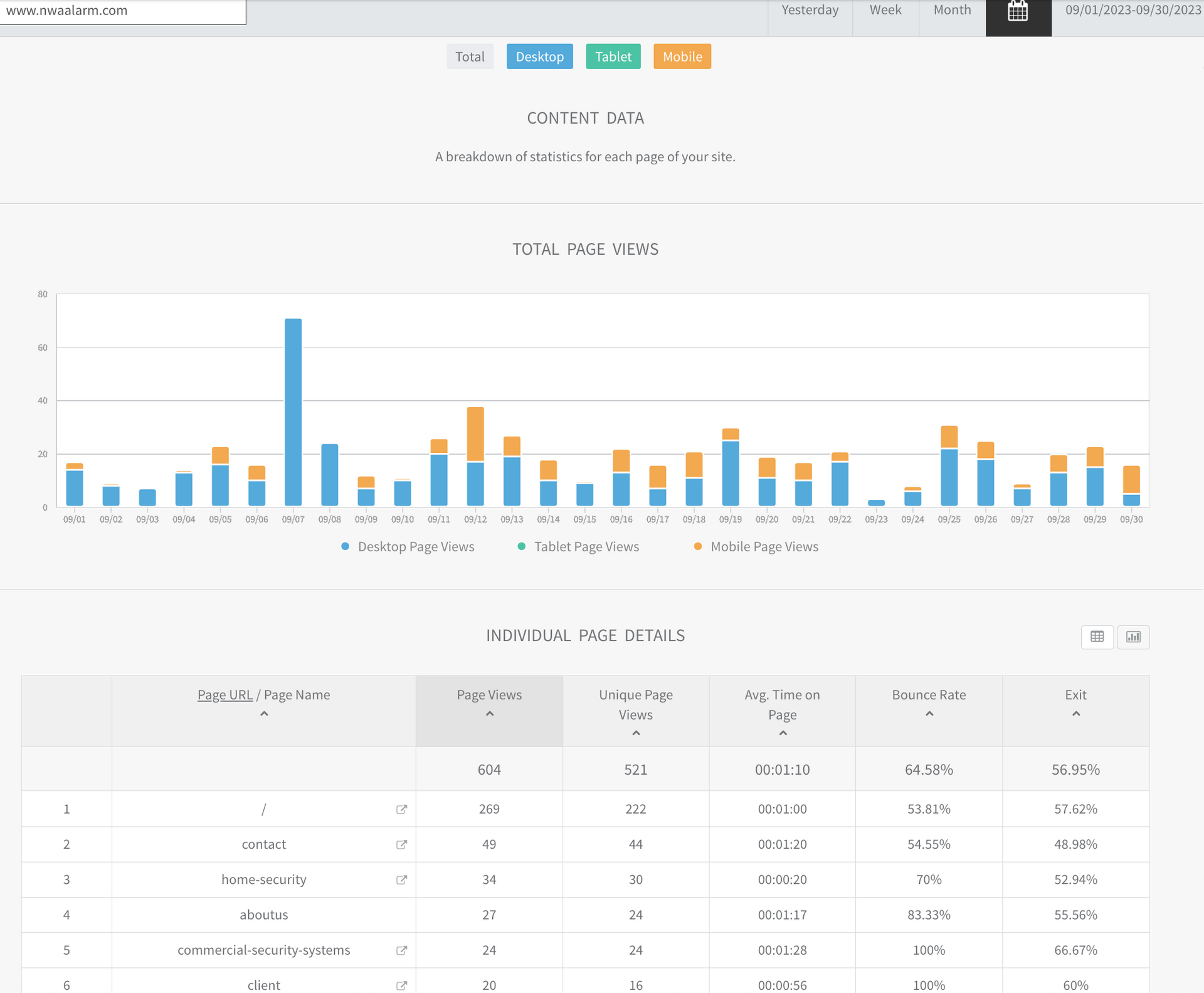Click the Page URL link header
The height and width of the screenshot is (993, 1204).
click(x=224, y=695)
